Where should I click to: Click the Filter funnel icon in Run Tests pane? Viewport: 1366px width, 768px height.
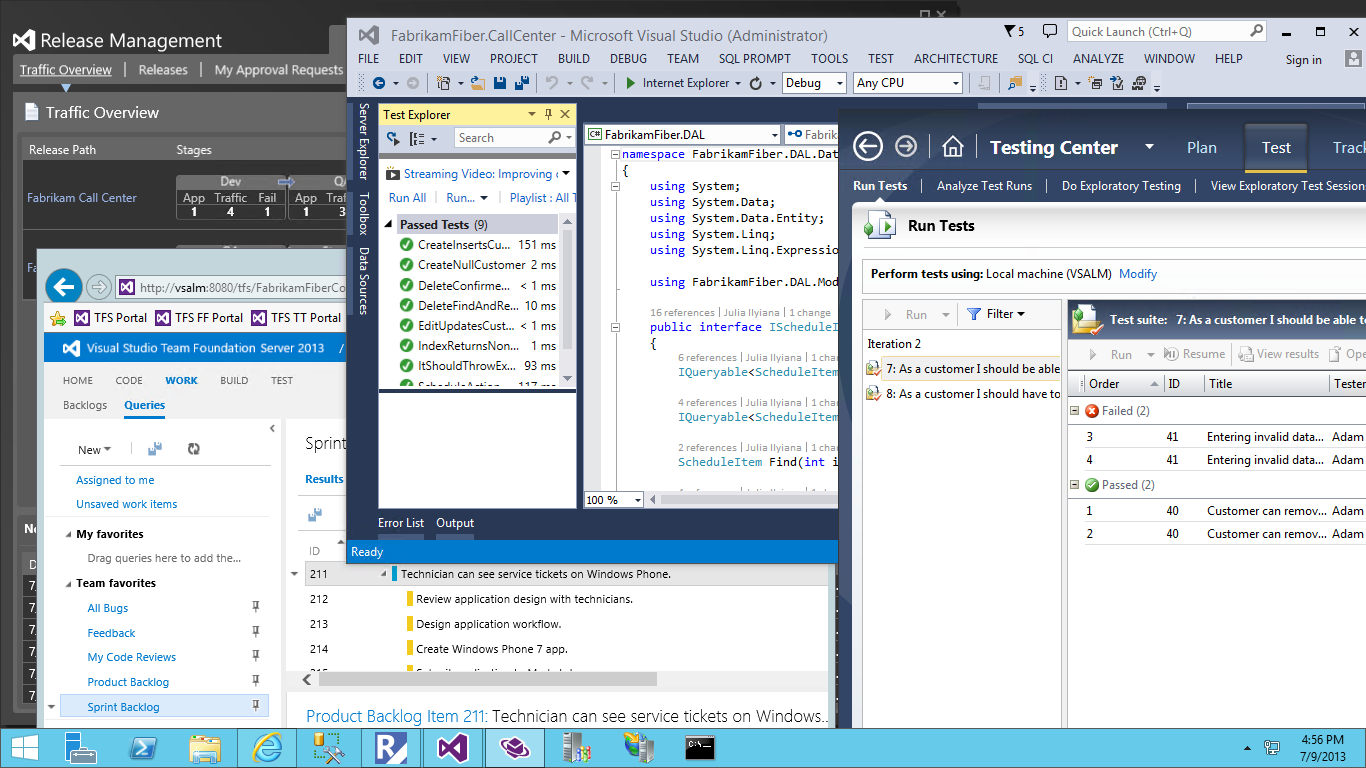click(x=974, y=314)
